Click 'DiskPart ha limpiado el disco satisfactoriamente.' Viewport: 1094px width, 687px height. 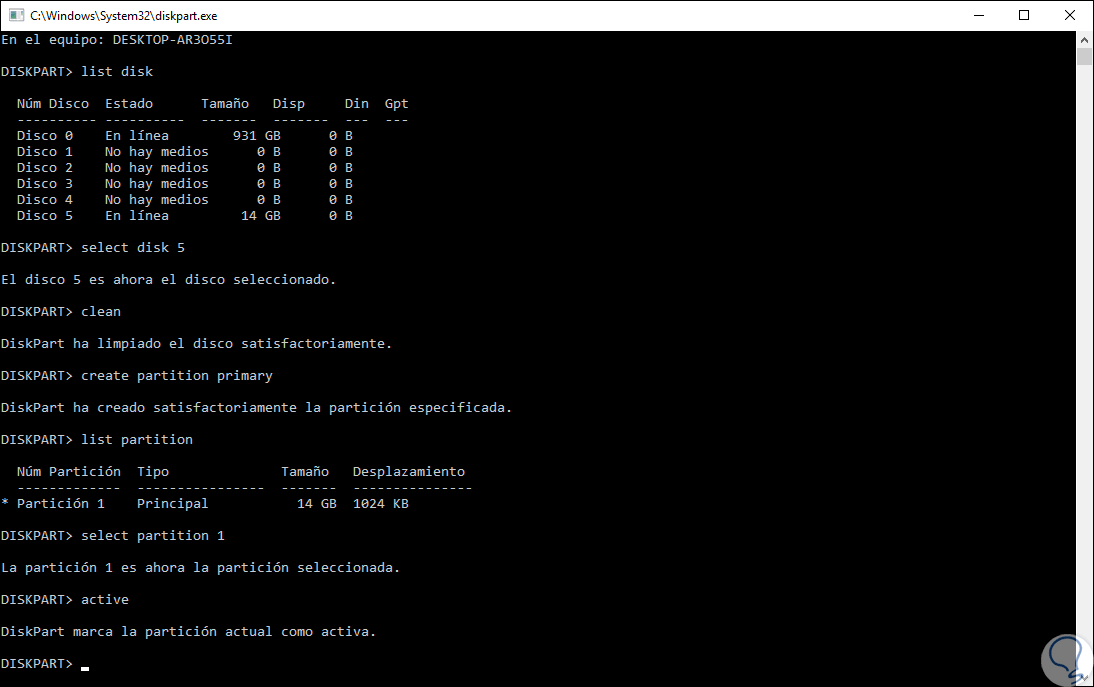point(196,344)
